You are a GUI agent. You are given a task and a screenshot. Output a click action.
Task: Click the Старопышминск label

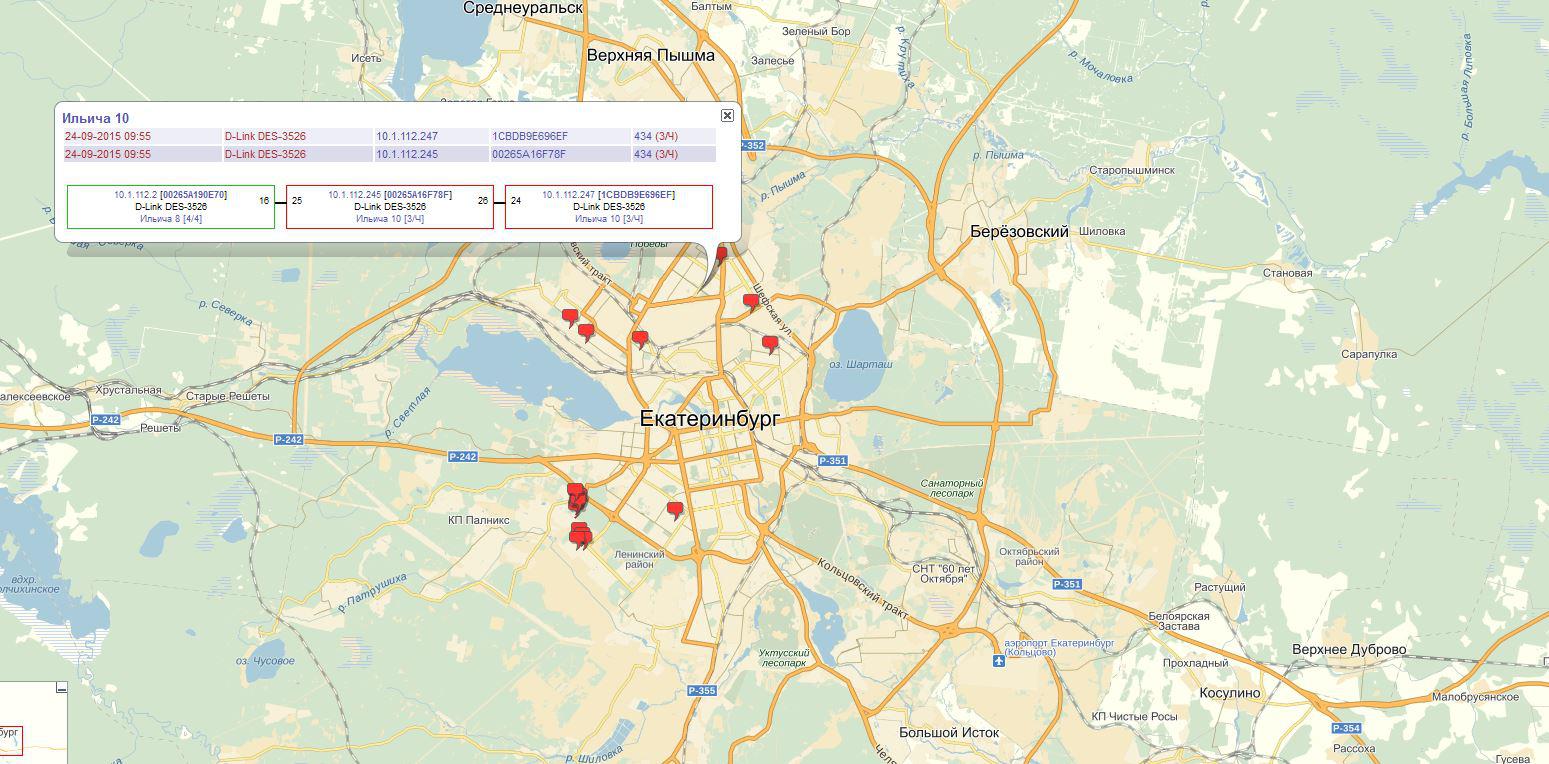click(x=1132, y=171)
